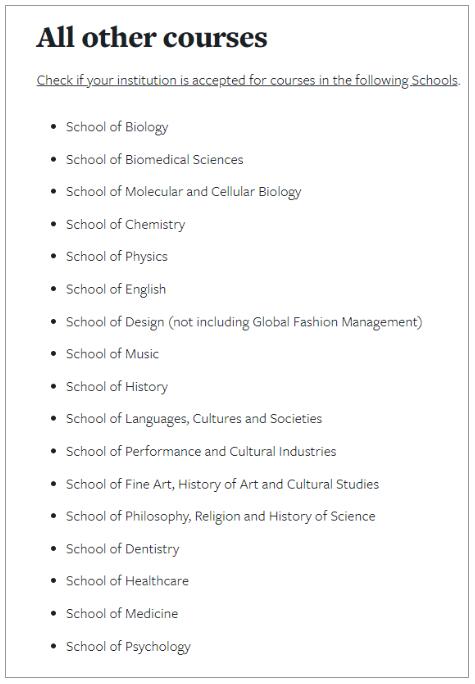The image size is (475, 684).
Task: Go to School of Physics
Action: [x=117, y=256]
